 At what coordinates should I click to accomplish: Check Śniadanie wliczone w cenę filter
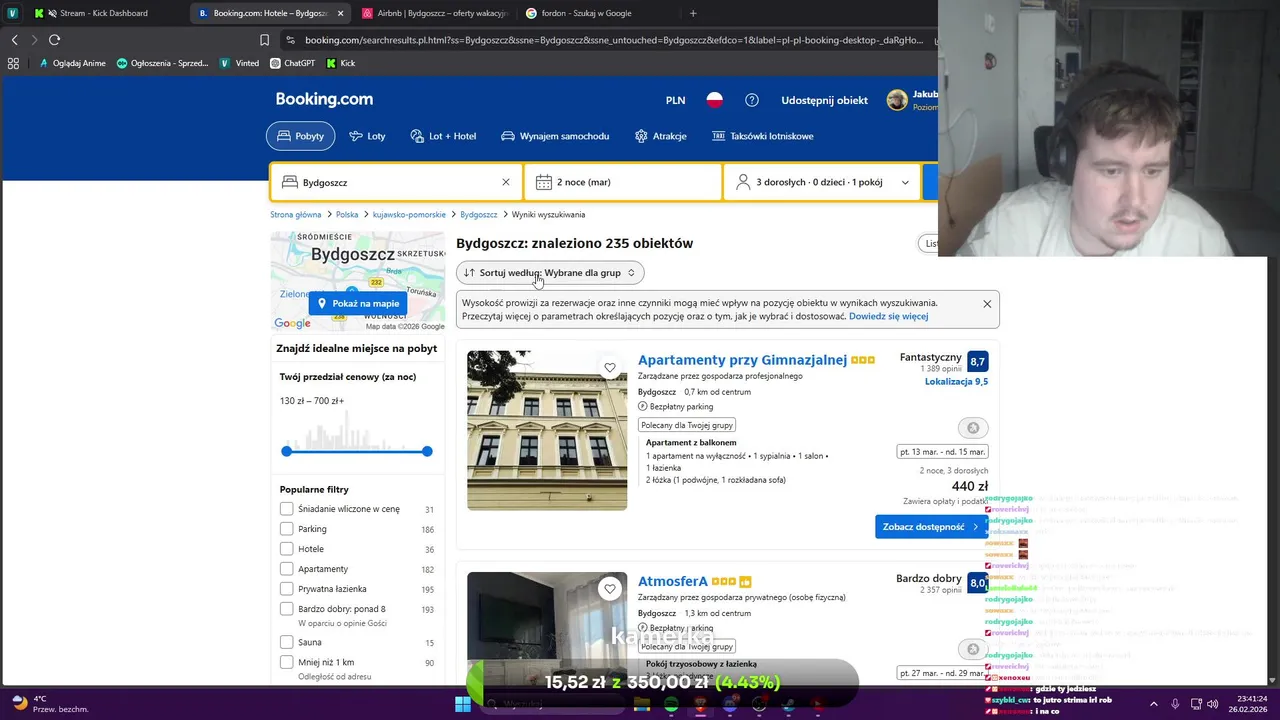287,509
